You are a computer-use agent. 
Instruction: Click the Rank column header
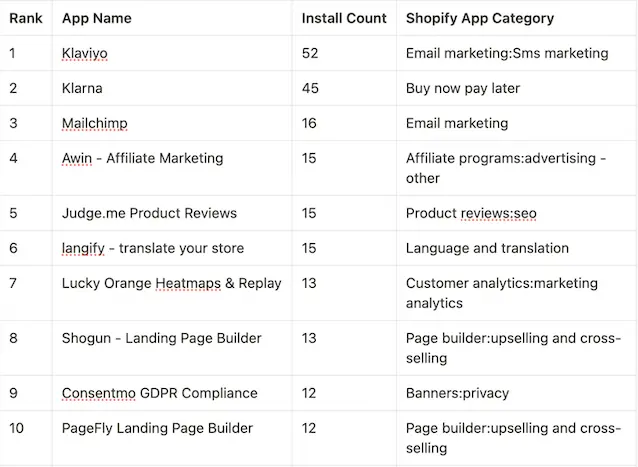point(26,18)
